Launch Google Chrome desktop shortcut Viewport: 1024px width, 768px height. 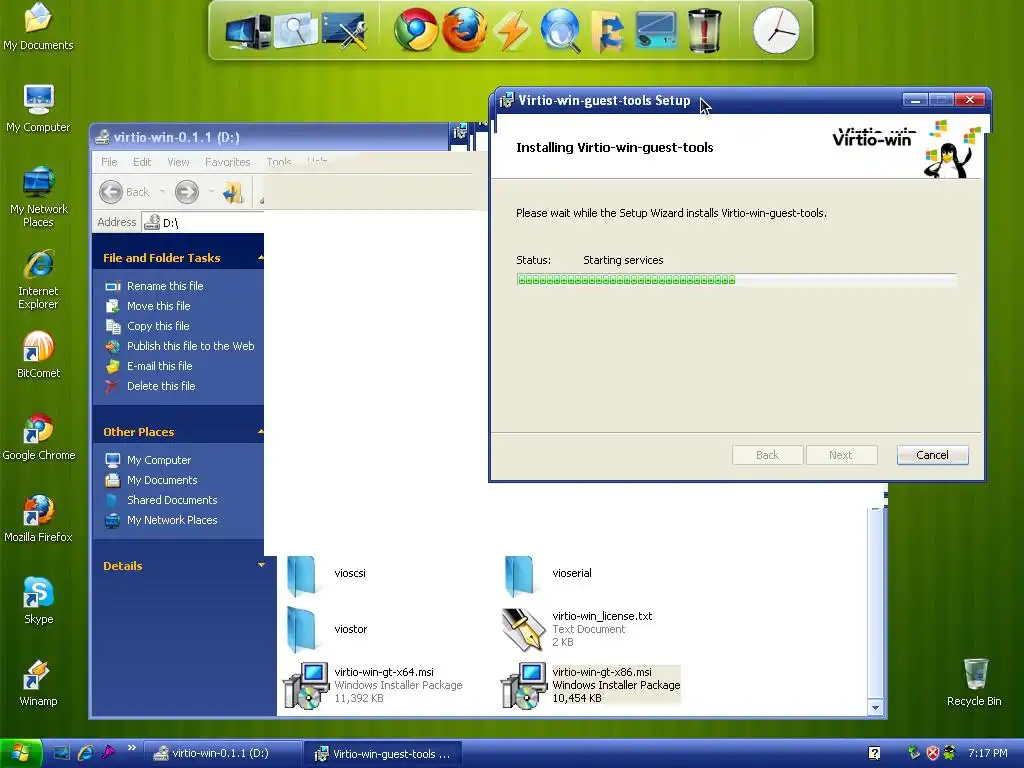38,437
